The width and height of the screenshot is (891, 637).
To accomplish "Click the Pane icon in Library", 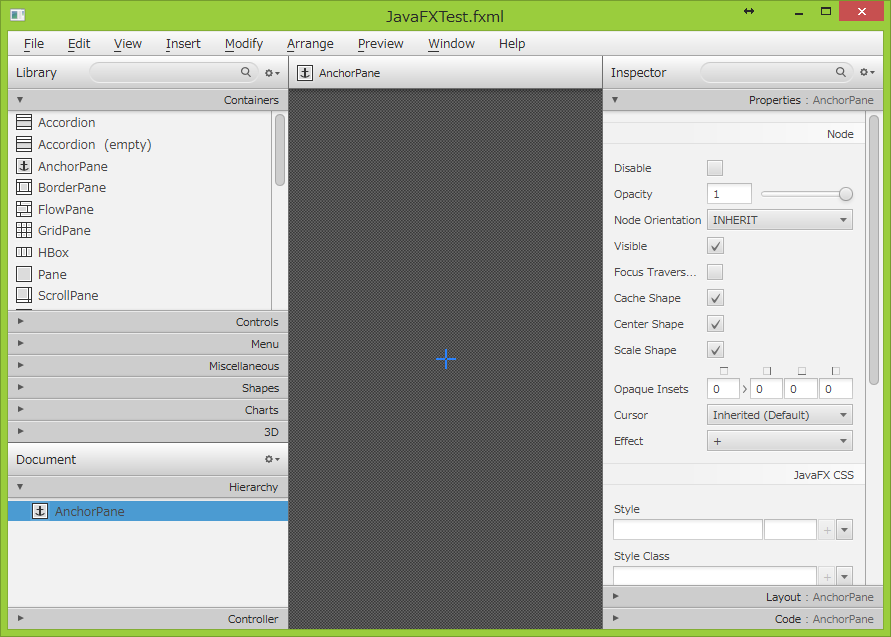I will tap(24, 274).
